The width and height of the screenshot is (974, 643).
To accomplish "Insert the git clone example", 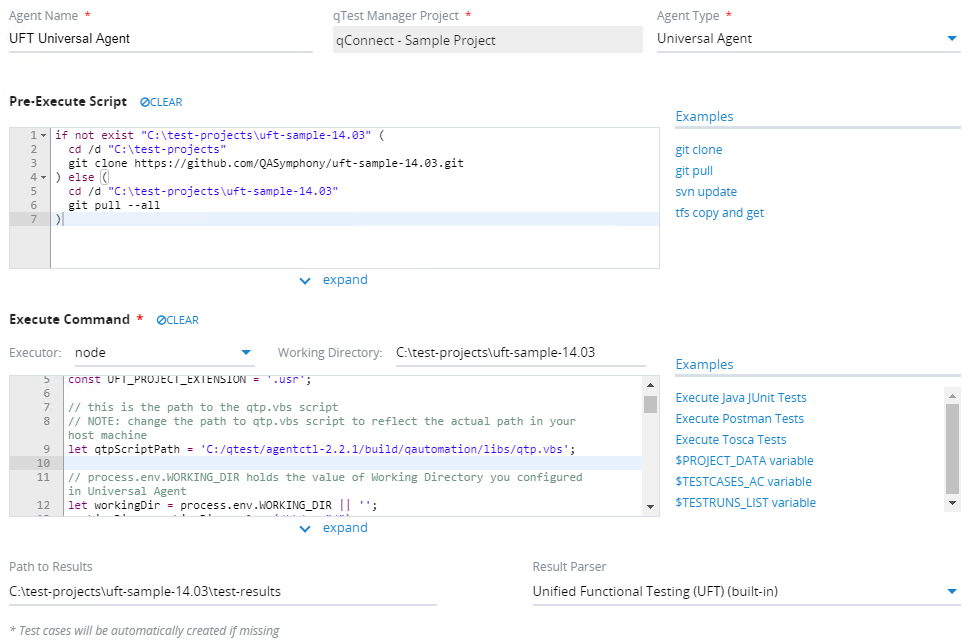I will (699, 150).
